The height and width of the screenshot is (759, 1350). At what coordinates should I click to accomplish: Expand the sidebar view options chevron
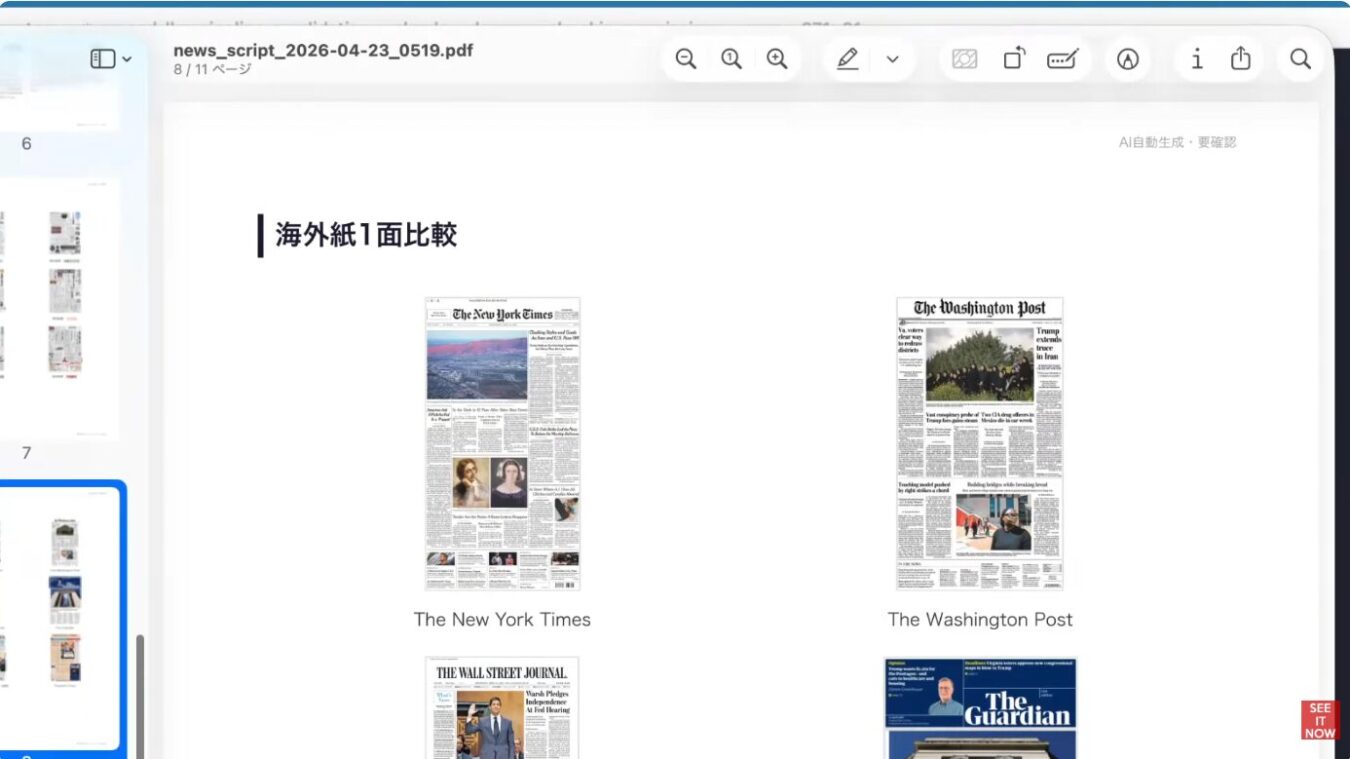click(x=127, y=60)
